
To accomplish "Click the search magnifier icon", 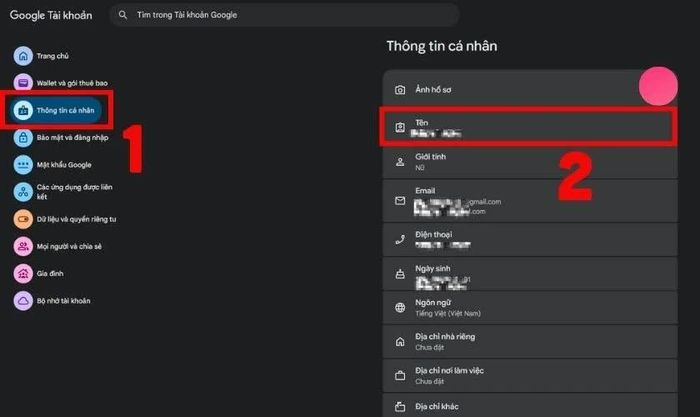I will tap(123, 15).
